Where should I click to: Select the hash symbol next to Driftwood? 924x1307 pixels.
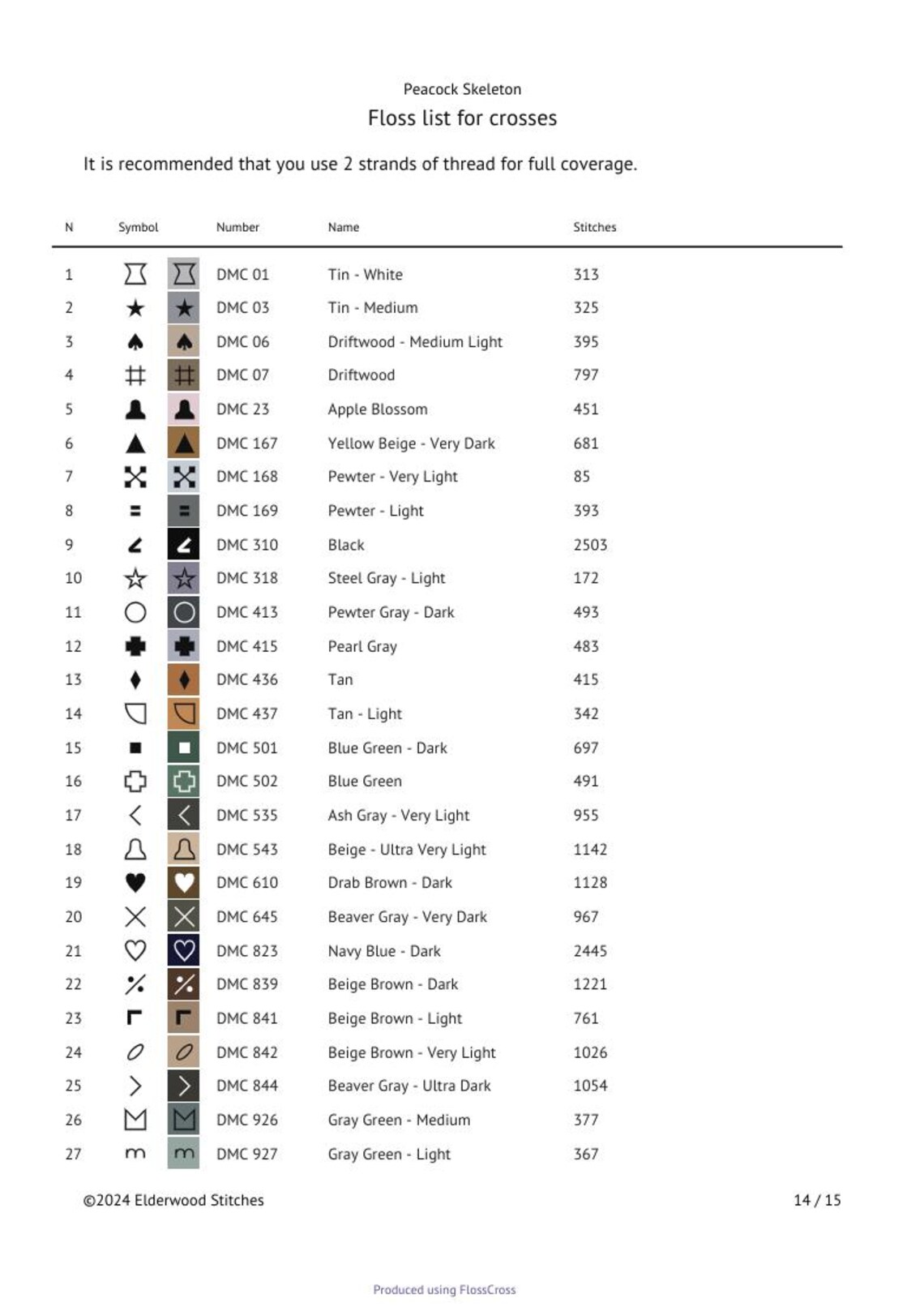[135, 375]
